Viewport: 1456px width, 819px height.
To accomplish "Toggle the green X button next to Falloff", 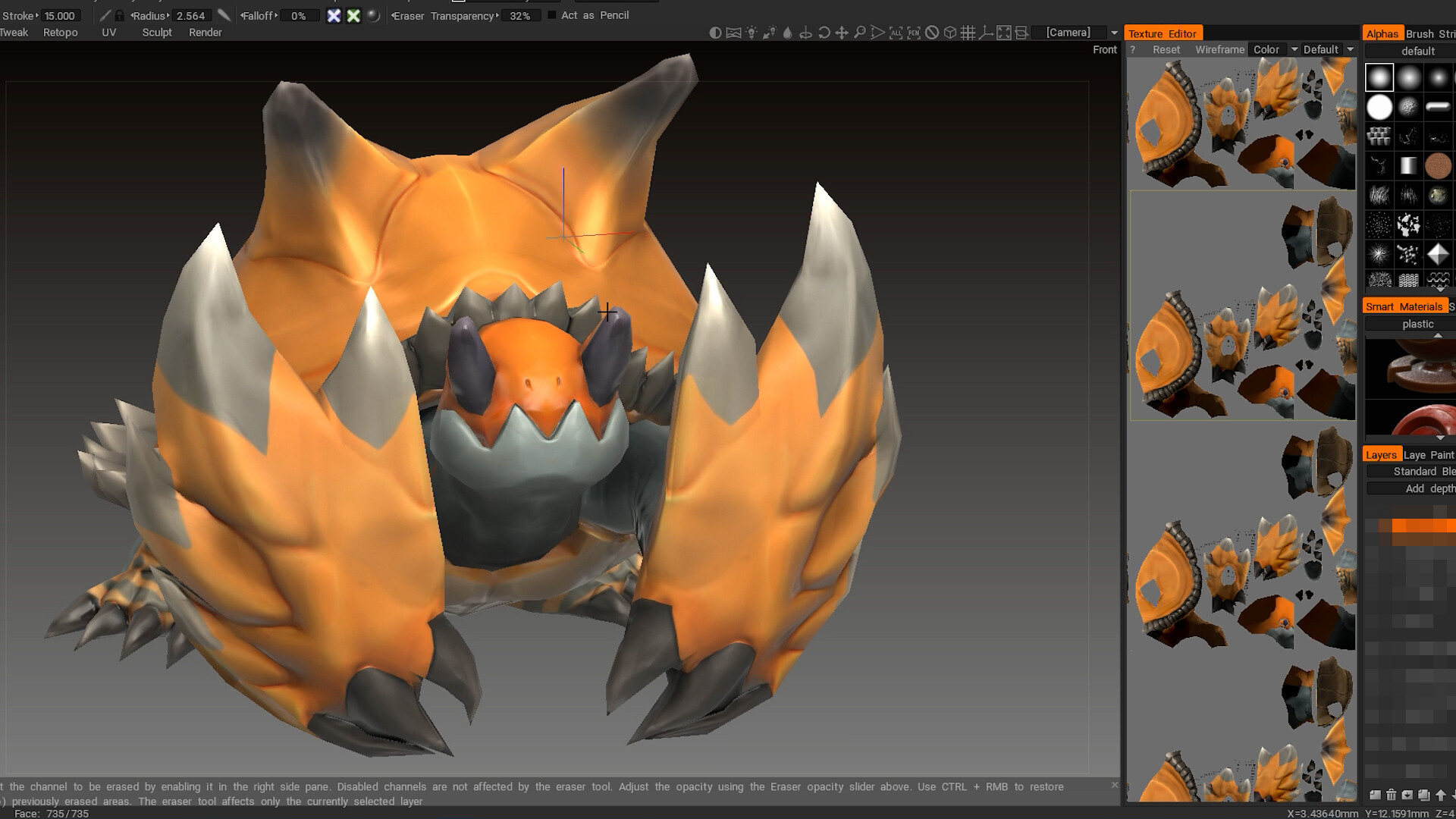I will pos(353,16).
